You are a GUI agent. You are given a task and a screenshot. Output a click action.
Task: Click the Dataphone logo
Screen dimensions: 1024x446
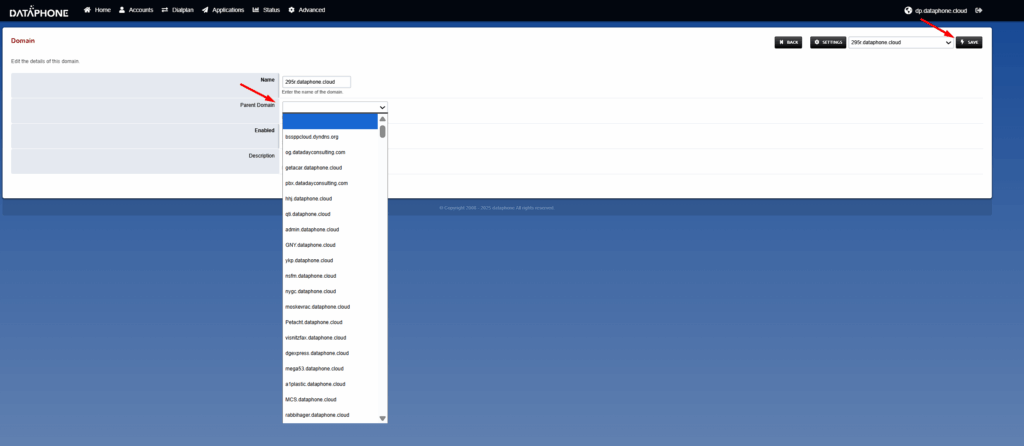pos(39,11)
